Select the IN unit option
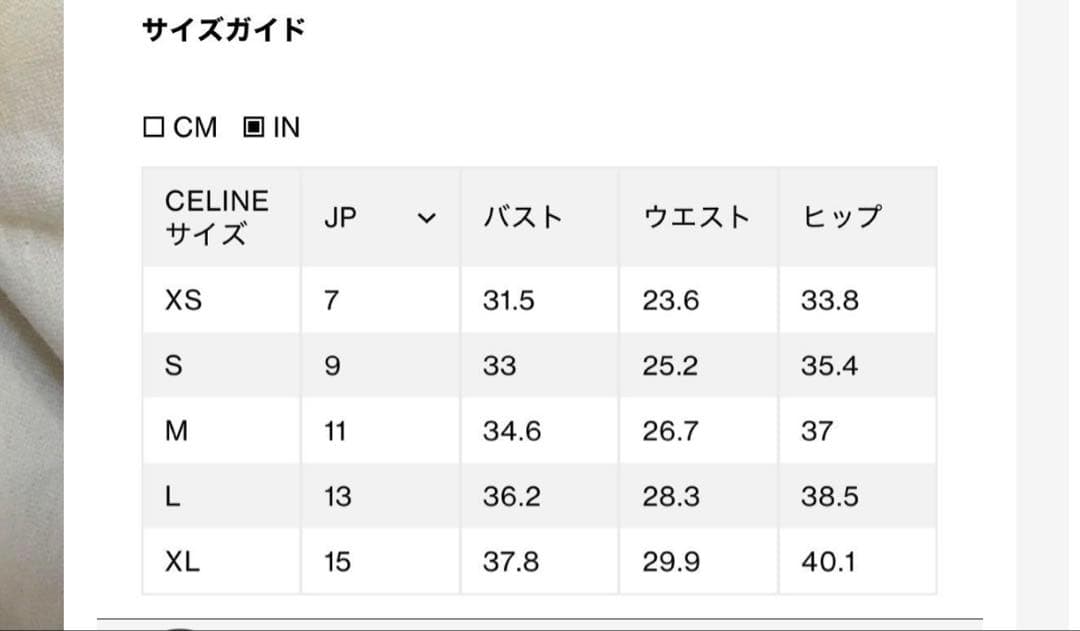This screenshot has height=631, width=1080. (x=272, y=128)
